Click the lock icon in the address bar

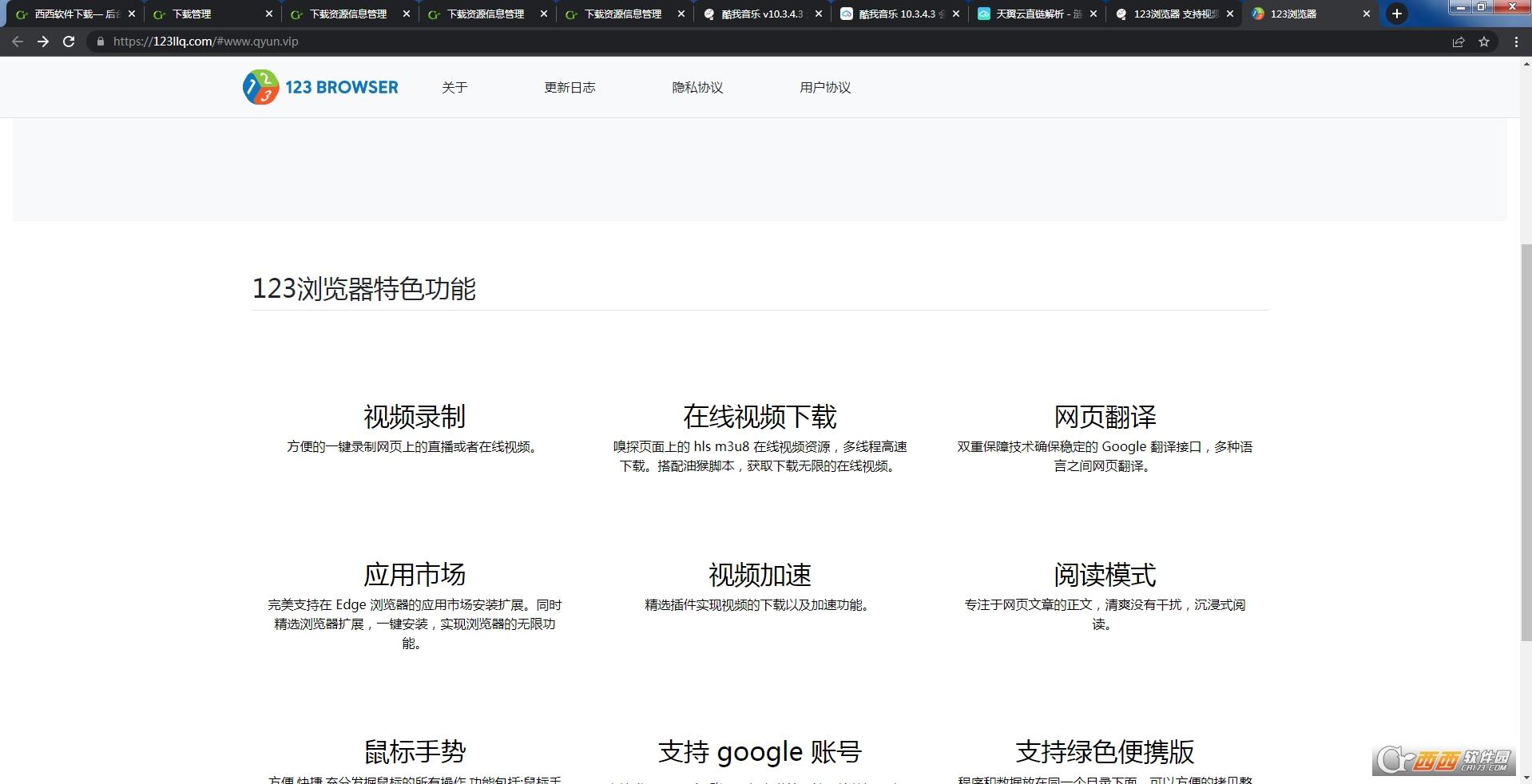click(100, 42)
